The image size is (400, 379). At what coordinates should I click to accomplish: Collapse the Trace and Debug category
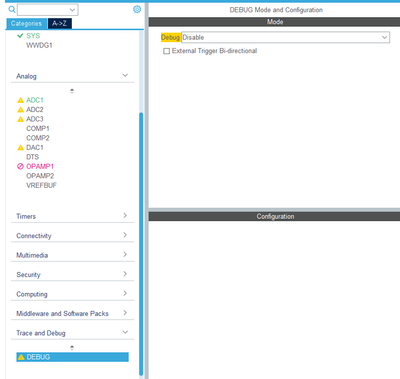pyautogui.click(x=125, y=332)
